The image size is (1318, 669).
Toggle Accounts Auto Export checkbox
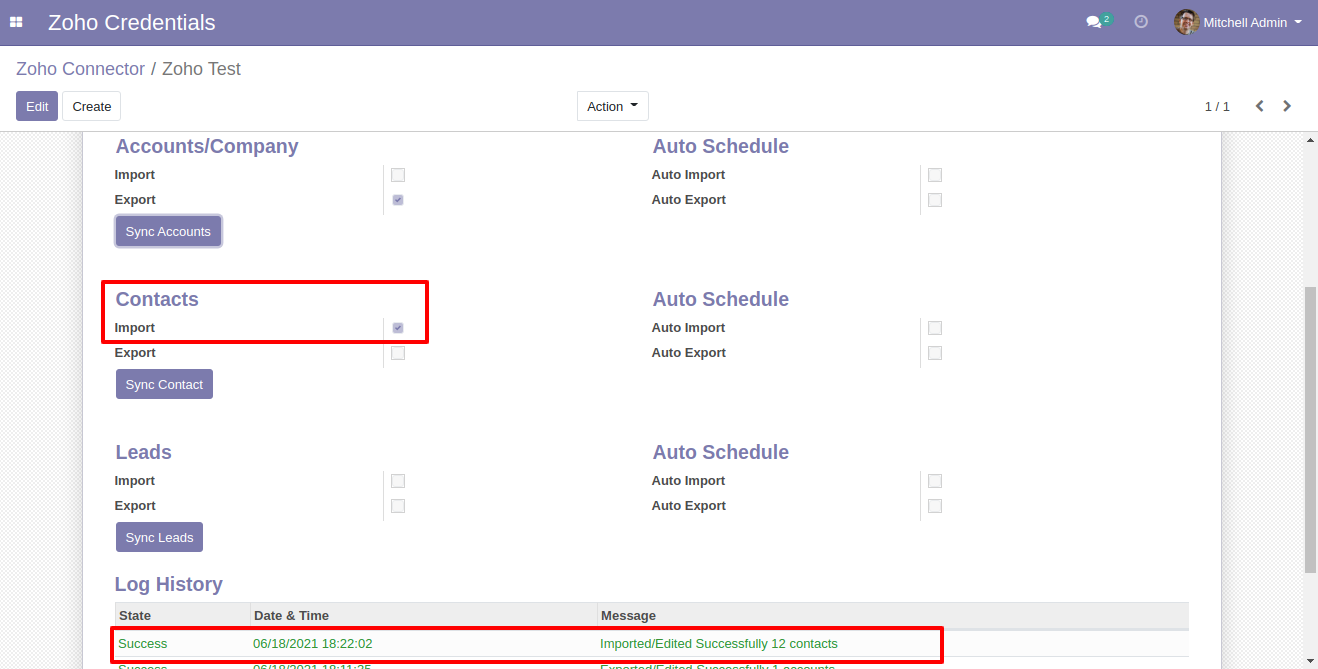tap(935, 200)
